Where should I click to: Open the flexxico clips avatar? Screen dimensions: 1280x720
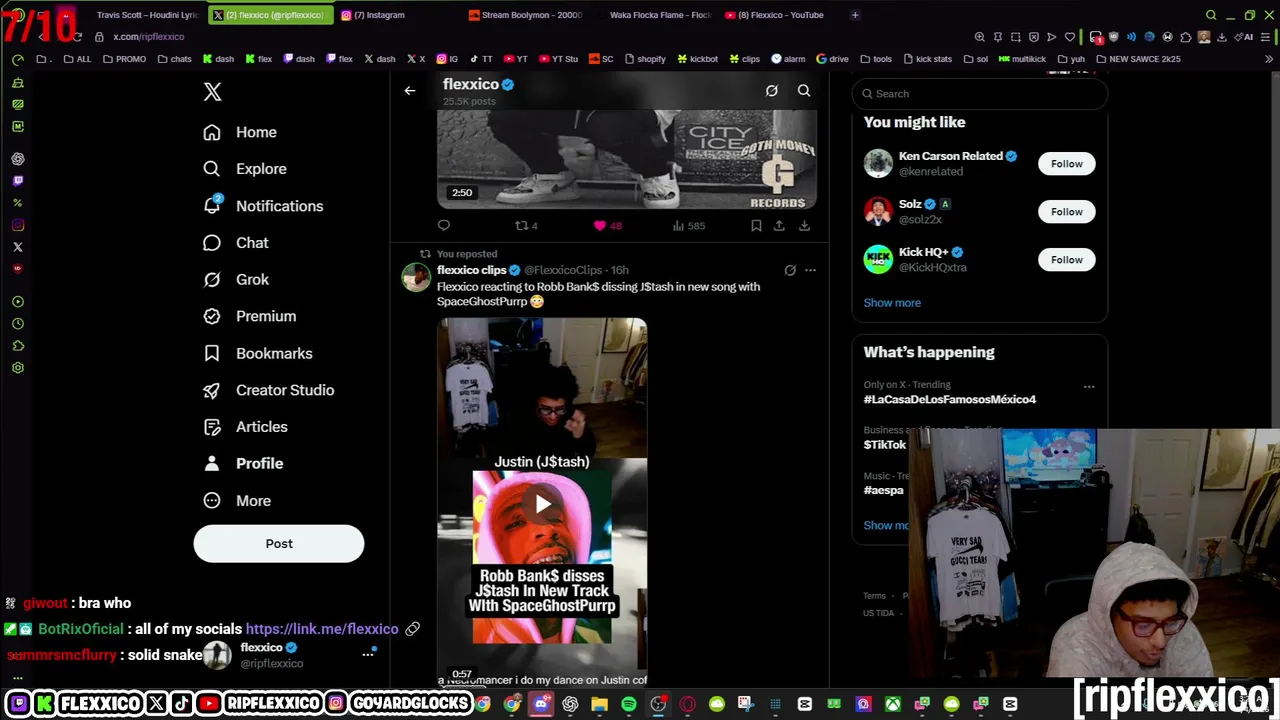[x=416, y=277]
